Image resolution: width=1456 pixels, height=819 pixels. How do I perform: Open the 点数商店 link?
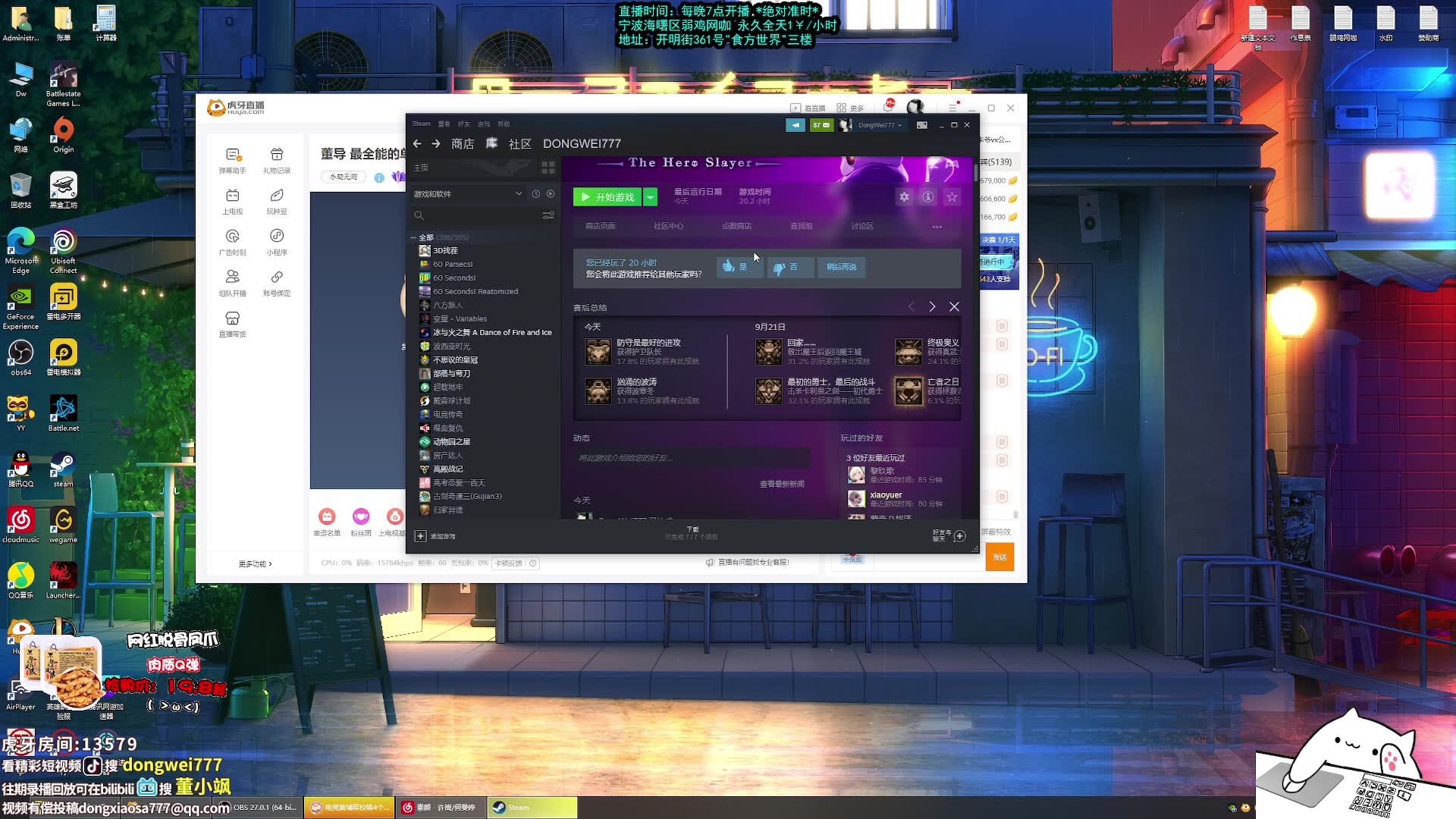click(737, 226)
